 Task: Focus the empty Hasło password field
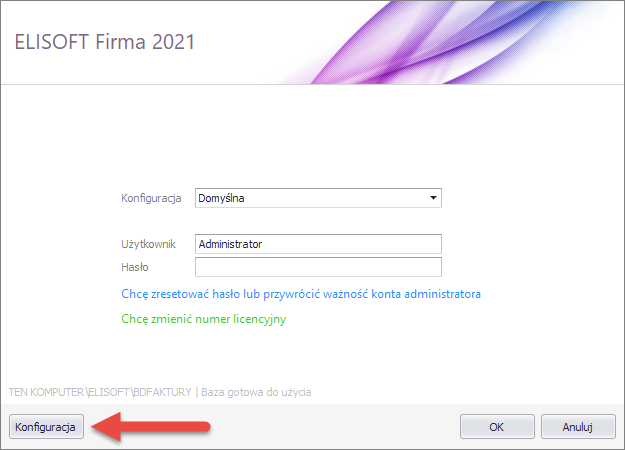coord(318,267)
